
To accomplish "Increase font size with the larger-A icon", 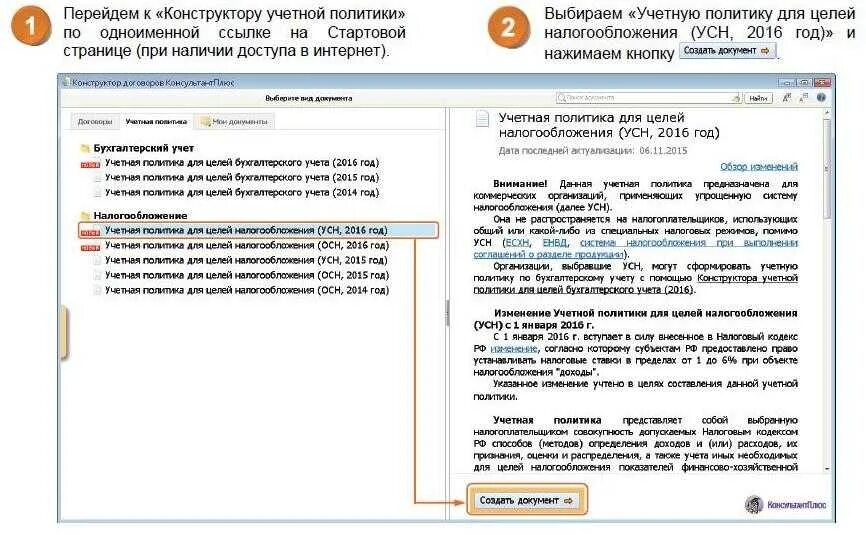I will 786,98.
